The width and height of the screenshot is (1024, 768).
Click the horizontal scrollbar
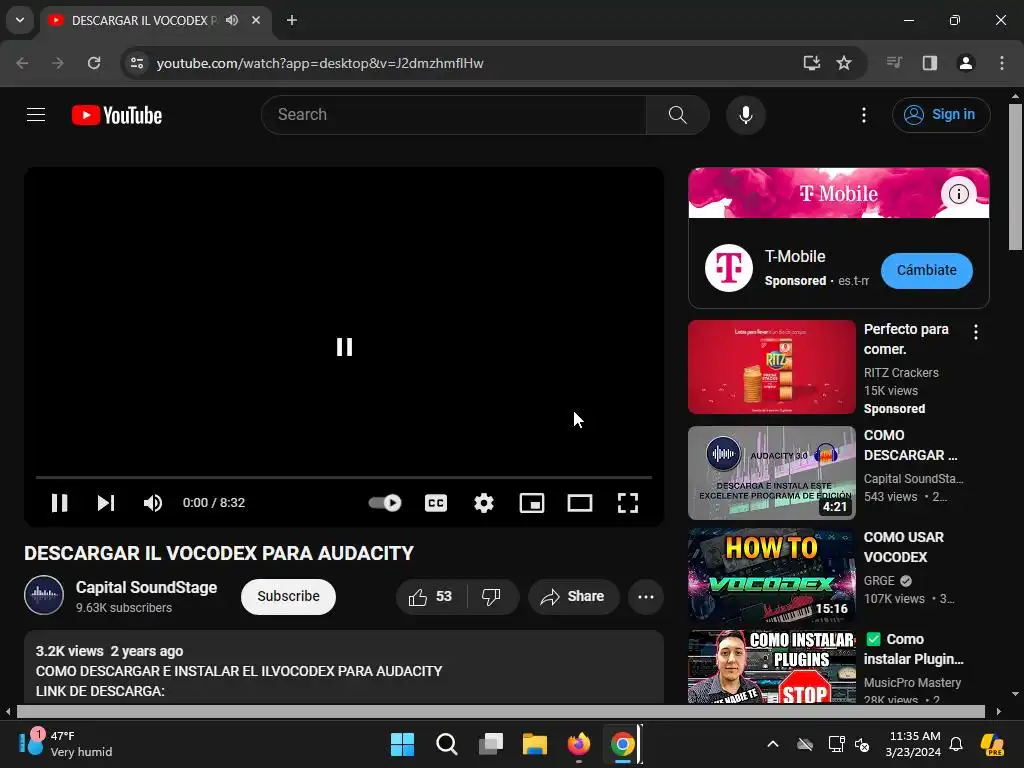click(x=500, y=711)
